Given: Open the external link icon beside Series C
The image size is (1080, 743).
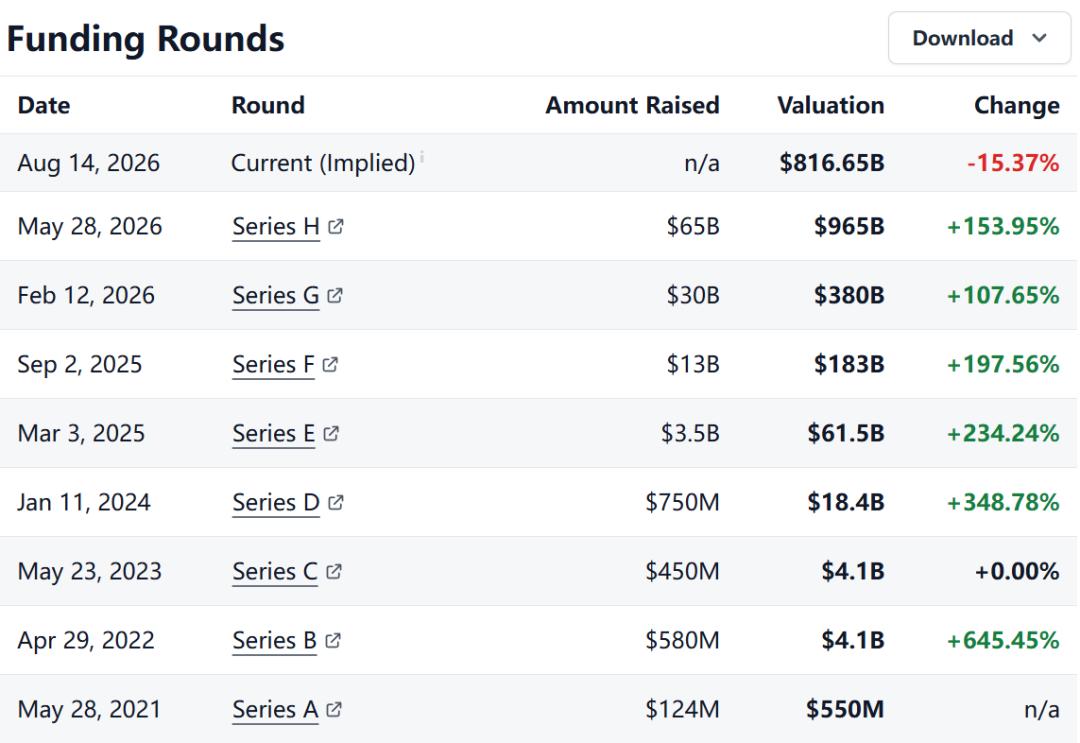Looking at the screenshot, I should (333, 571).
